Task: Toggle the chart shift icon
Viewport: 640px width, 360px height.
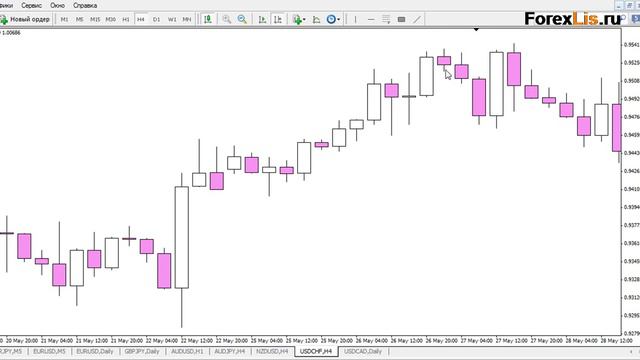Action: pyautogui.click(x=278, y=19)
